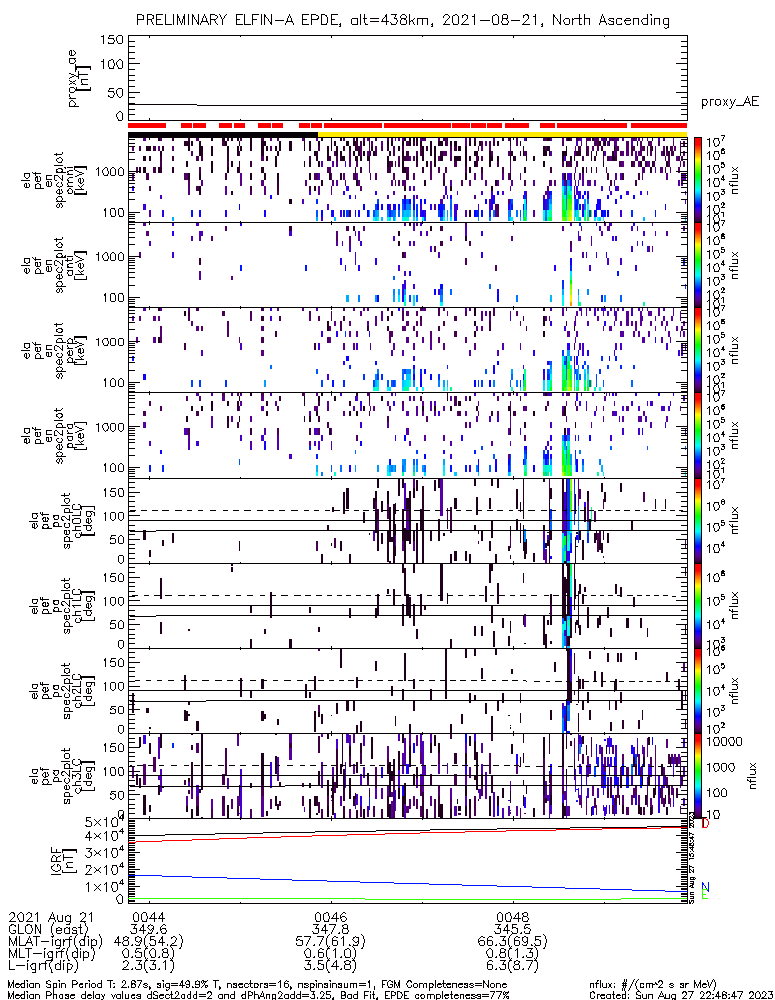Click the MLT value '0.8(1.3)'
The image size is (775, 1000).
[512, 953]
